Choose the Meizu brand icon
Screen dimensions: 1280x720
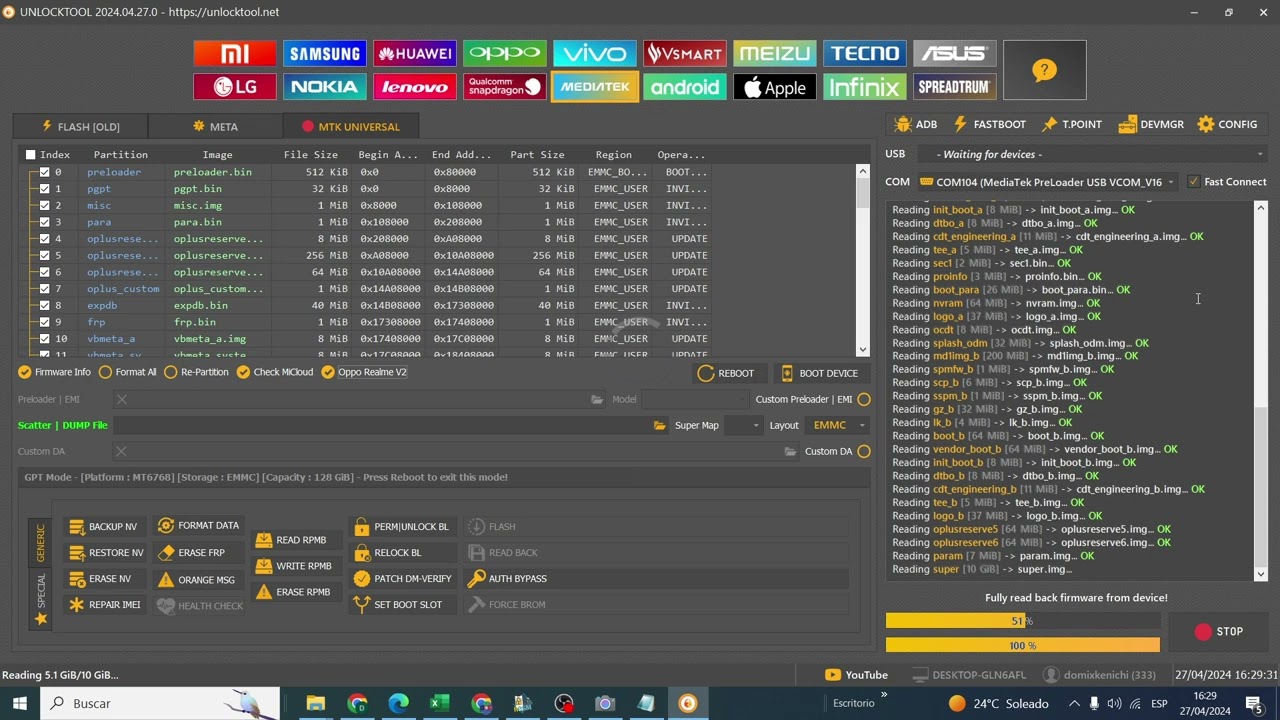775,53
